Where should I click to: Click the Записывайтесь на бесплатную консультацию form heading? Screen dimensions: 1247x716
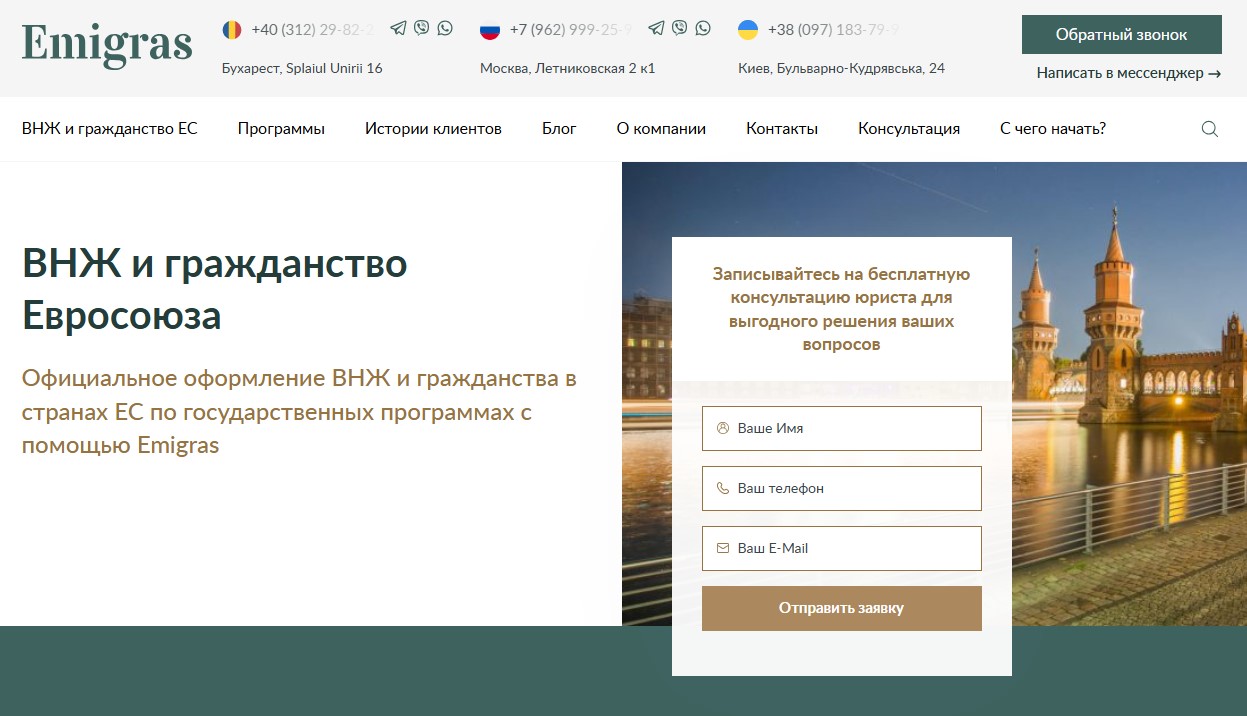tap(842, 309)
